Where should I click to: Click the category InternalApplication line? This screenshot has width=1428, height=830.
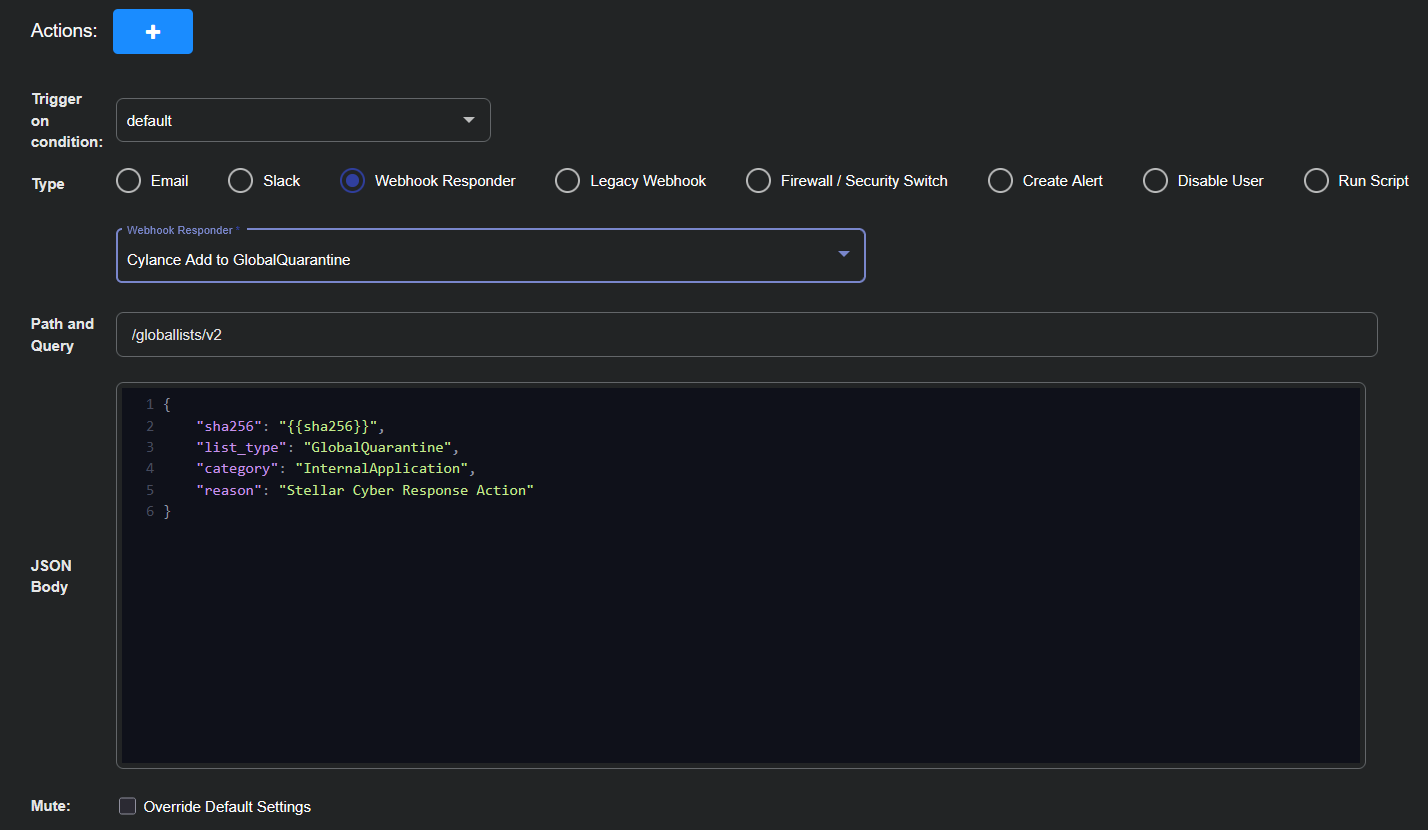pos(334,469)
